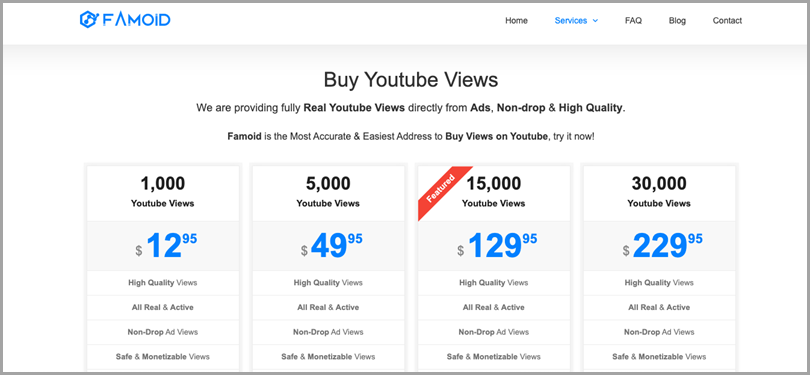Go to the Blog page
Screen dimensions: 810x375
tap(677, 21)
